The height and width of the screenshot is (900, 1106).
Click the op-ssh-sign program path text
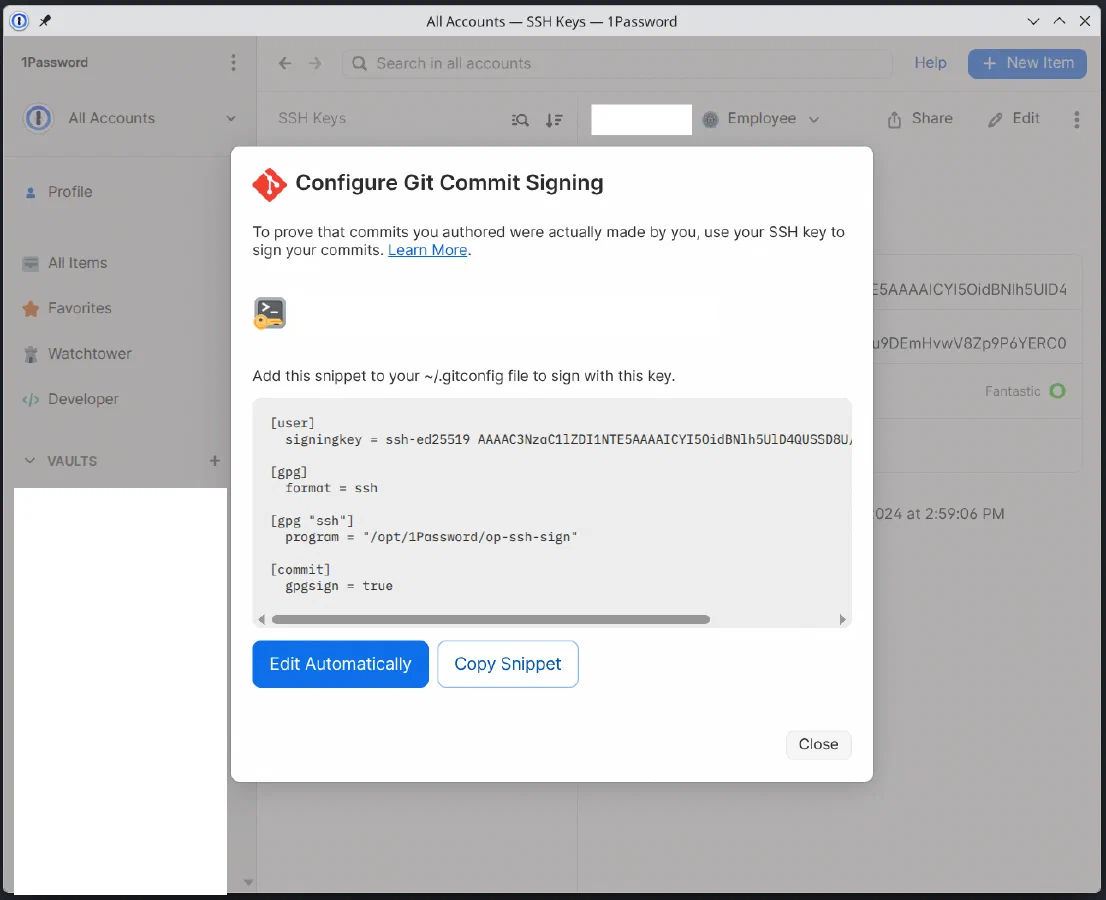tap(470, 537)
